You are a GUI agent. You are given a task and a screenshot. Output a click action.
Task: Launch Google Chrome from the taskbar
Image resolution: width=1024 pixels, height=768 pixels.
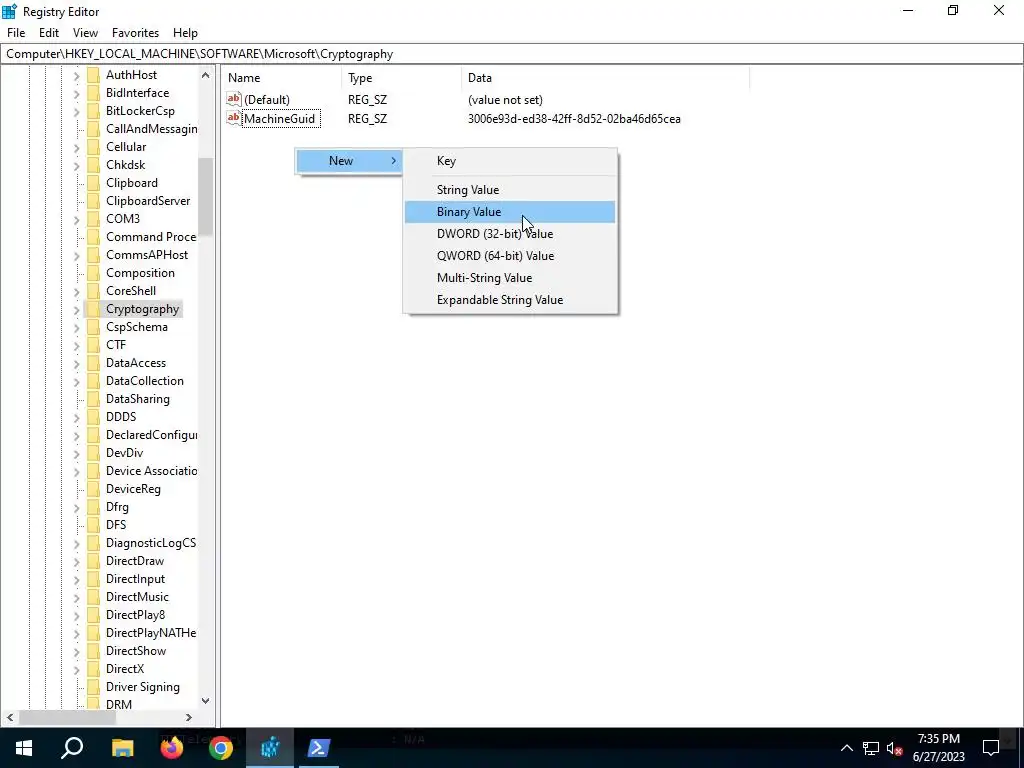point(221,748)
